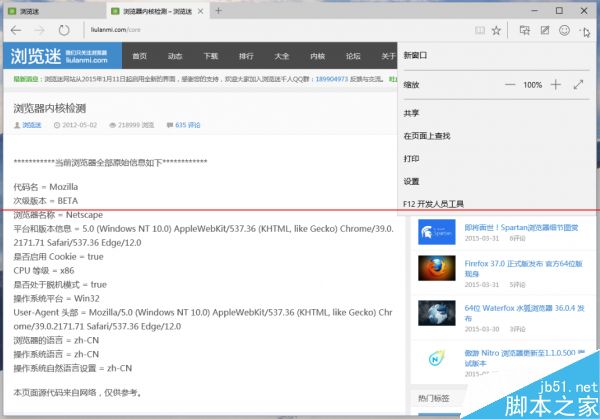Open 动态 in site navigation

tap(175, 56)
